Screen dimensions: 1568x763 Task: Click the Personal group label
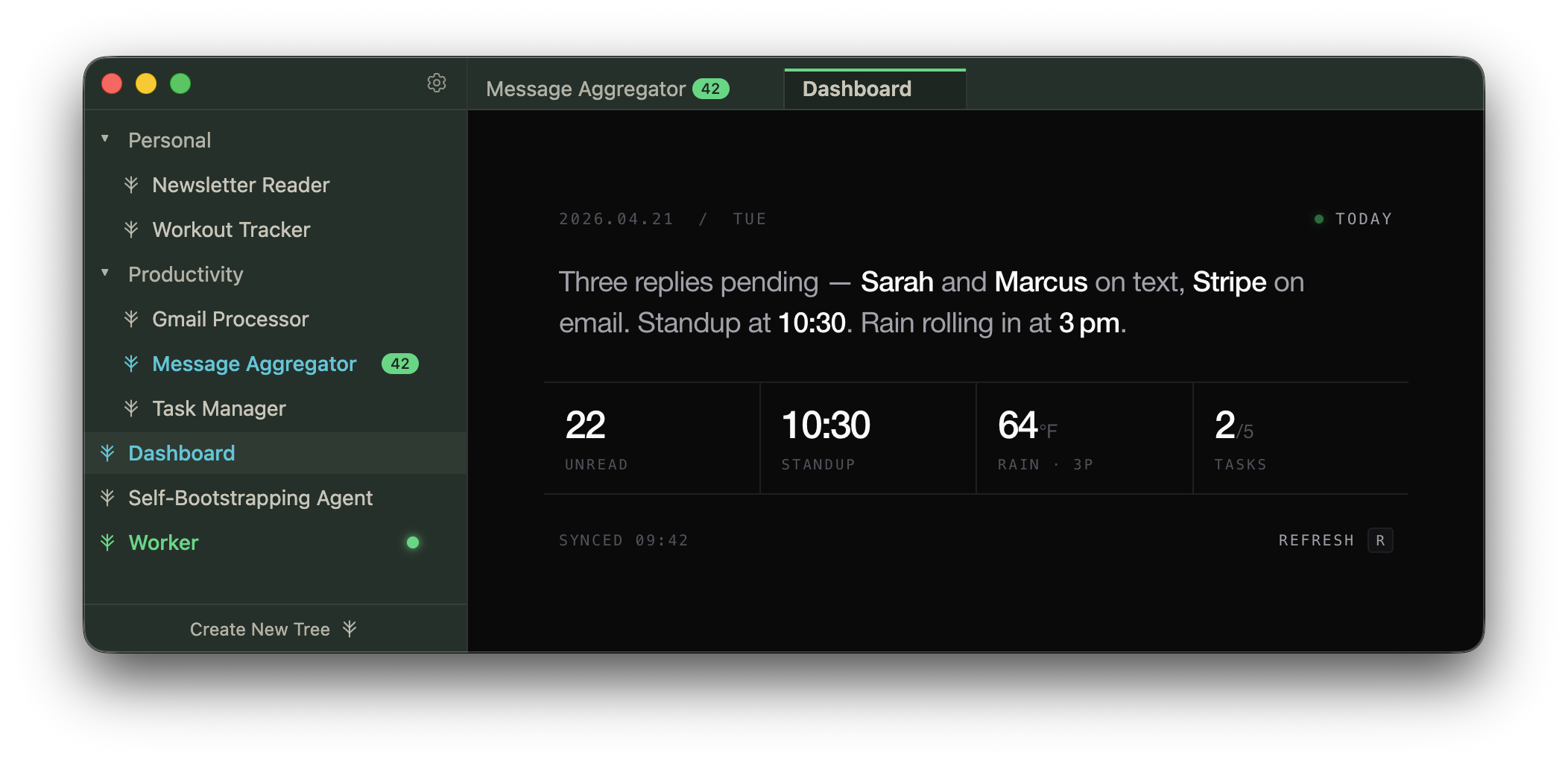[x=169, y=140]
